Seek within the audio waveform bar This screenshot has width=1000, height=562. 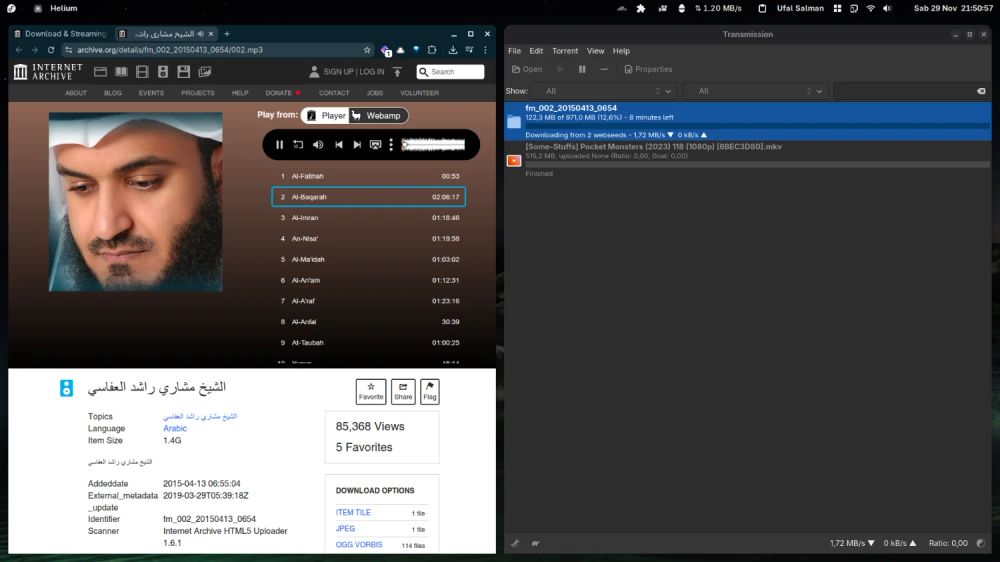[433, 145]
